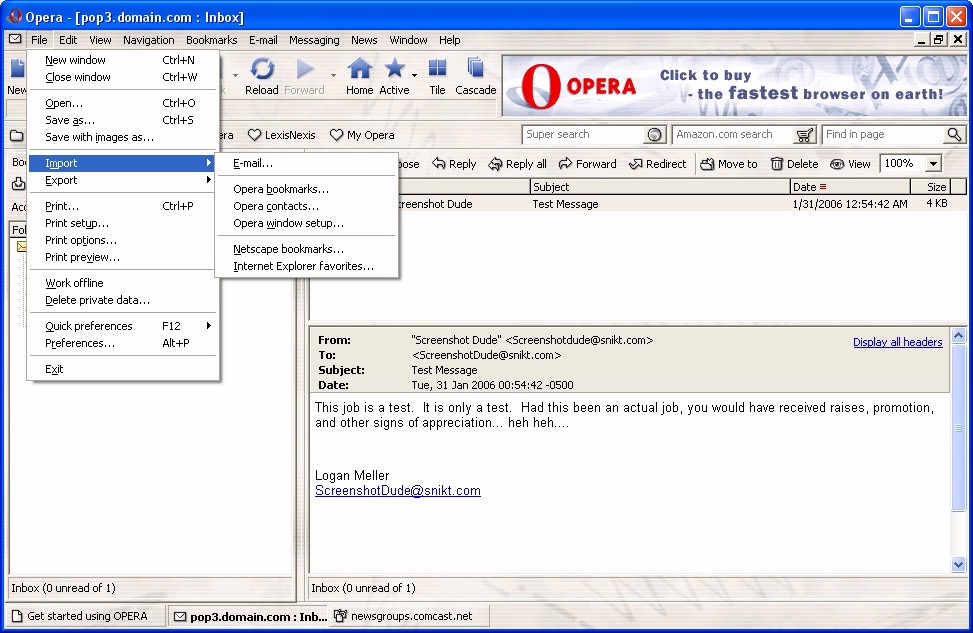This screenshot has width=973, height=633.
Task: Switch to newsgroups.comcast.net tab
Action: point(410,616)
